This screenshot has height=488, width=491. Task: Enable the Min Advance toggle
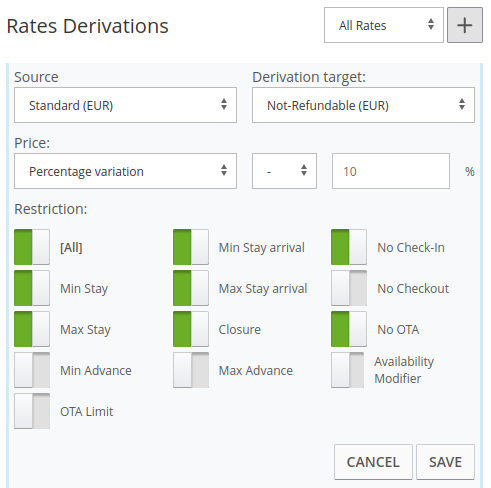[32, 370]
